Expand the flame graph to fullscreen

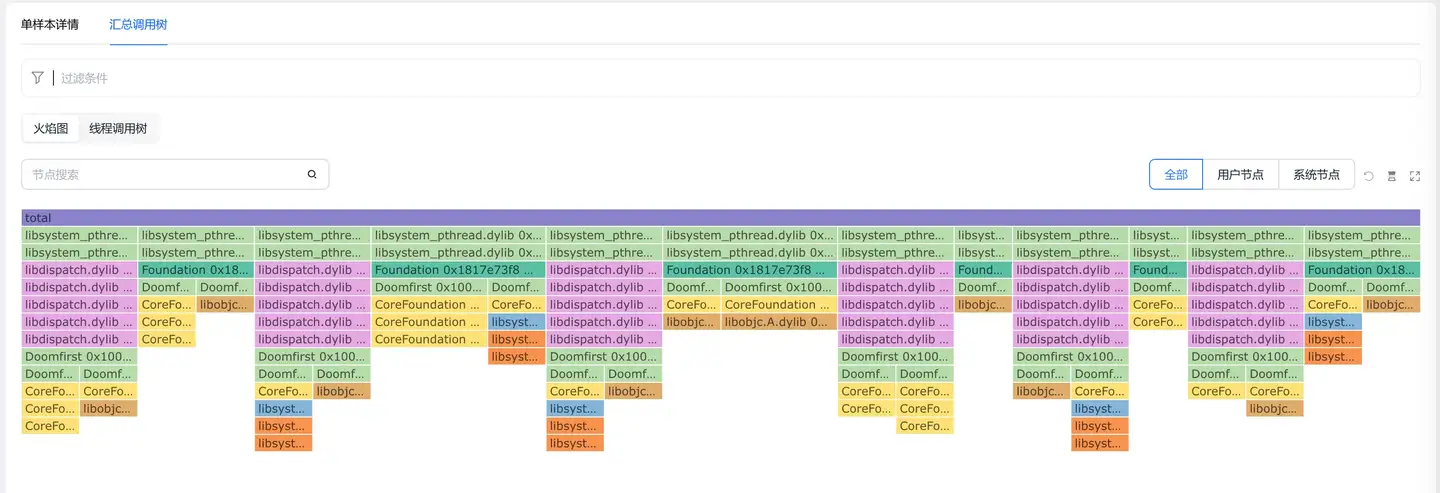[1415, 175]
